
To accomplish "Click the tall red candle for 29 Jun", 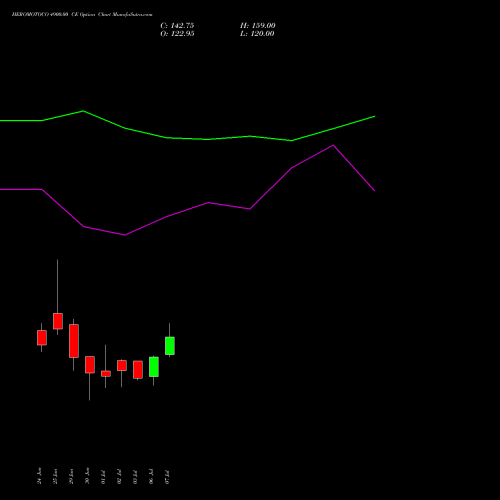I will click(74, 341).
